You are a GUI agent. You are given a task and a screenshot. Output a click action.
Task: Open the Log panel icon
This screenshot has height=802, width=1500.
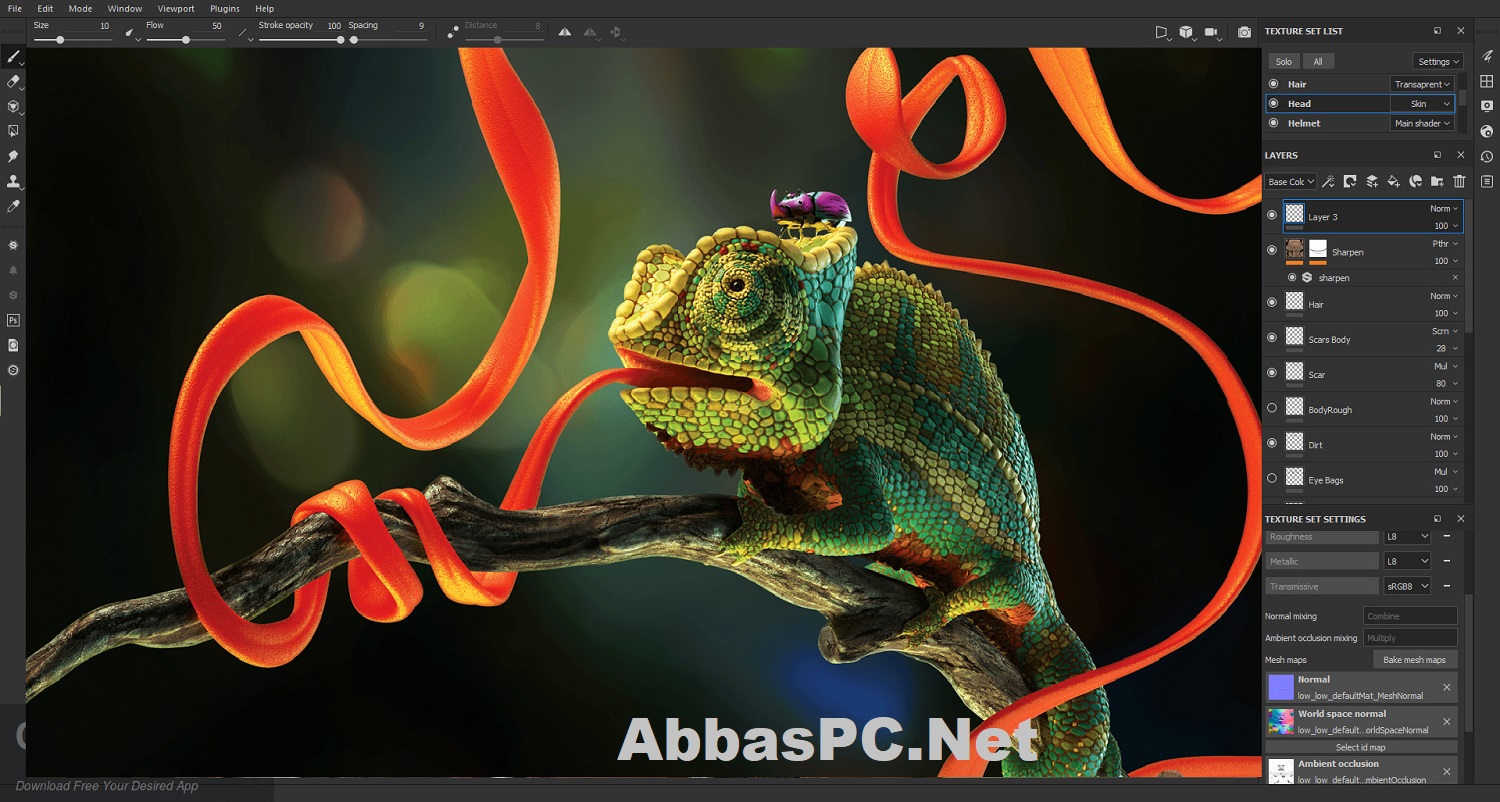click(1487, 181)
